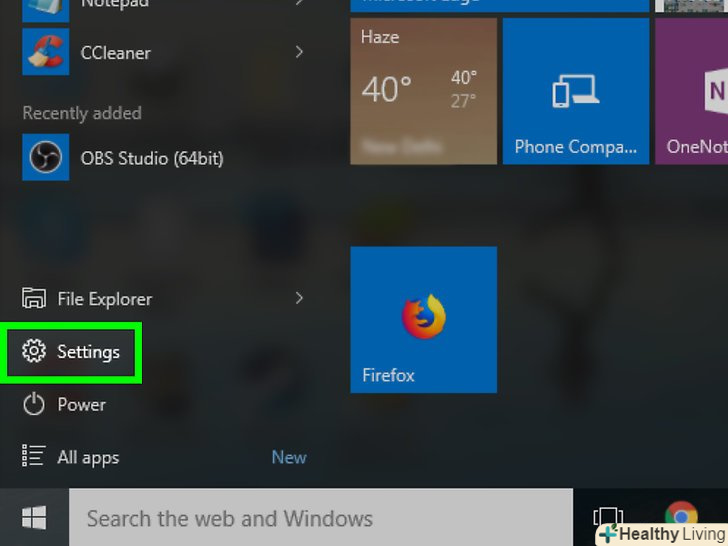Viewport: 728px width, 546px height.
Task: Click the Windows Start button
Action: (34, 517)
